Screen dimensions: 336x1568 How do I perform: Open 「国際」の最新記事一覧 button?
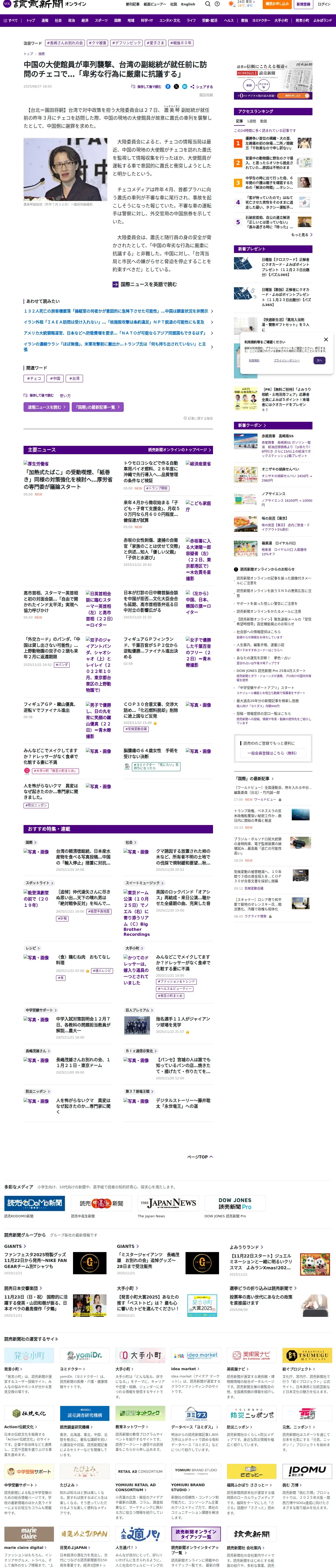pos(97,407)
